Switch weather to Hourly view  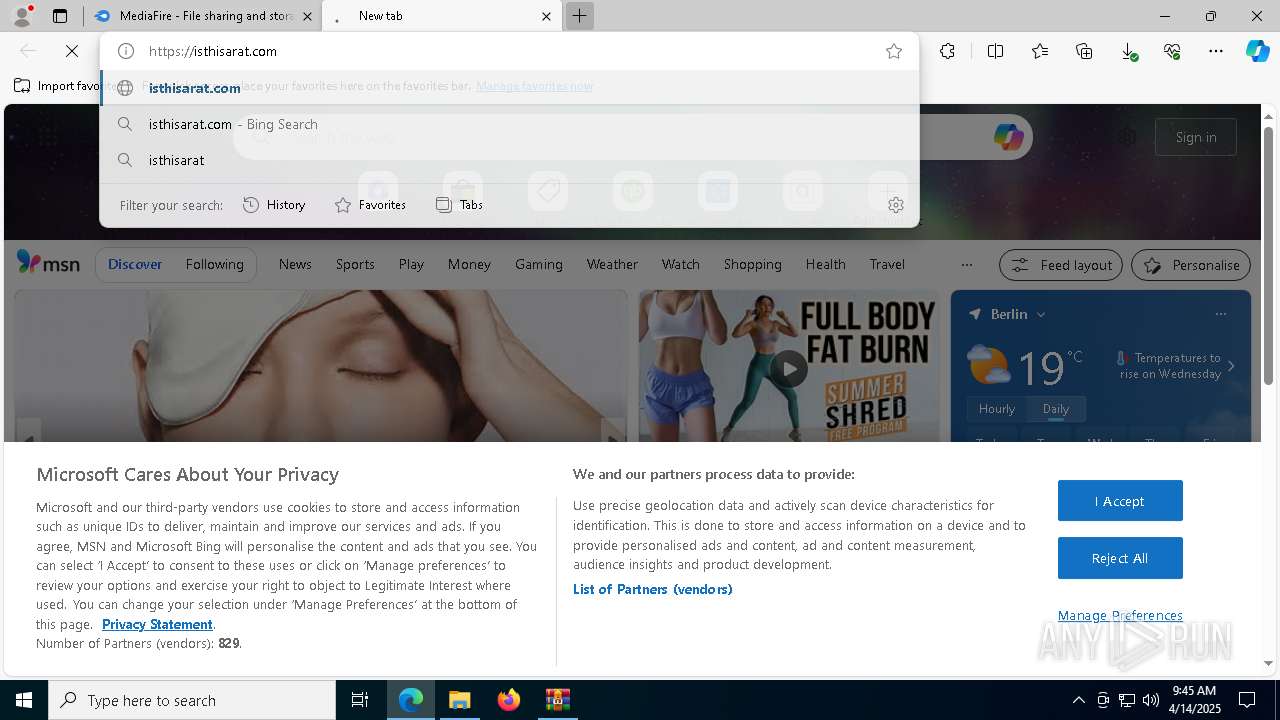(997, 409)
